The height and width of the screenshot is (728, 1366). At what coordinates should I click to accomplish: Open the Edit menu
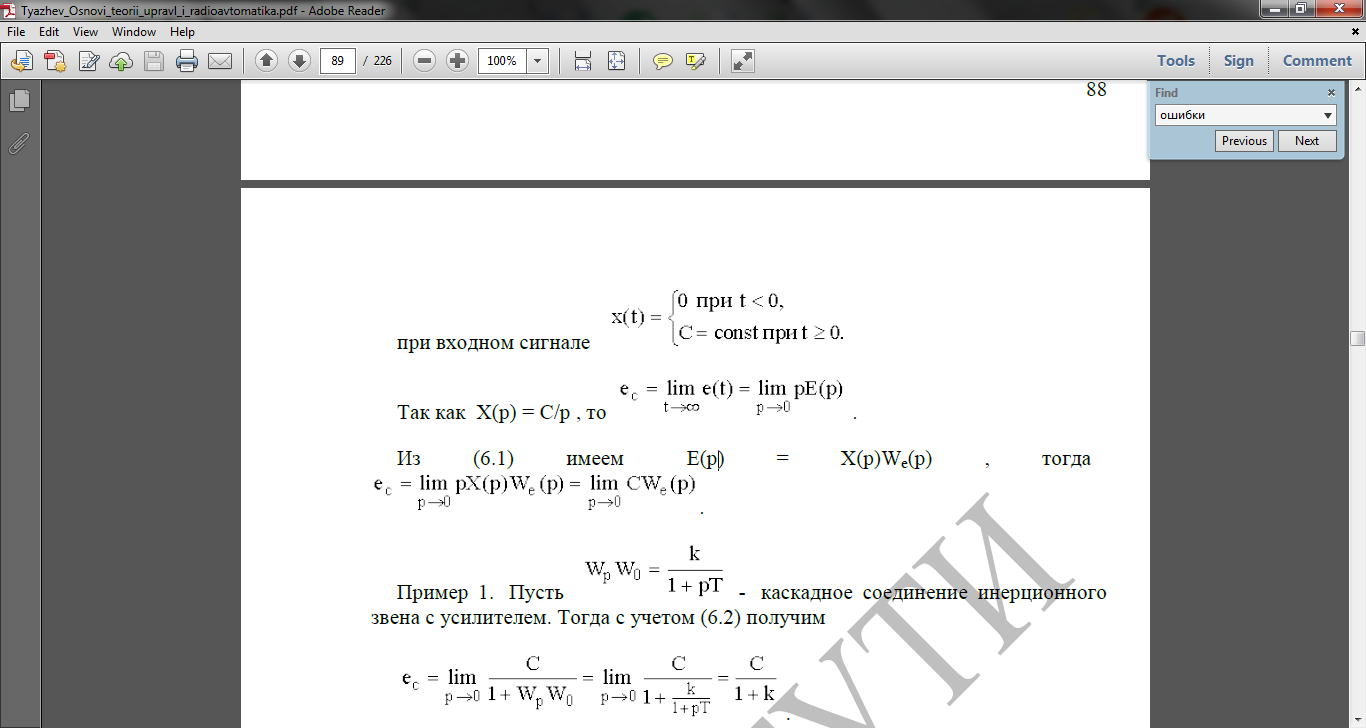click(48, 32)
